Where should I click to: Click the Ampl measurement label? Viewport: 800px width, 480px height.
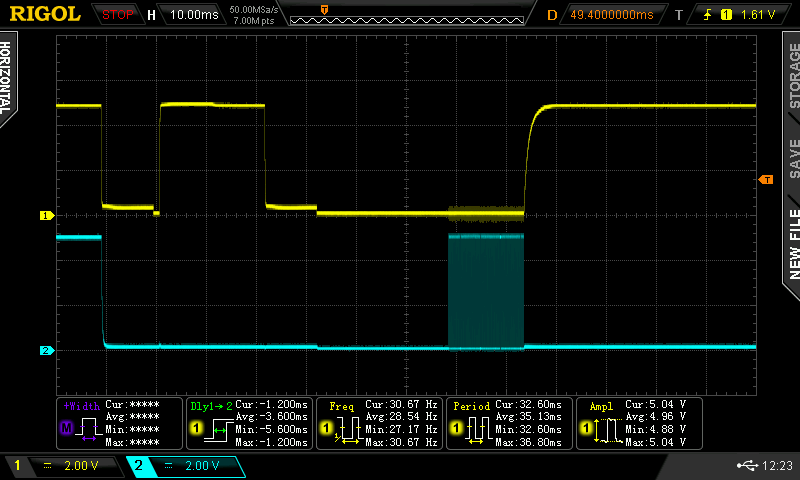(x=602, y=406)
